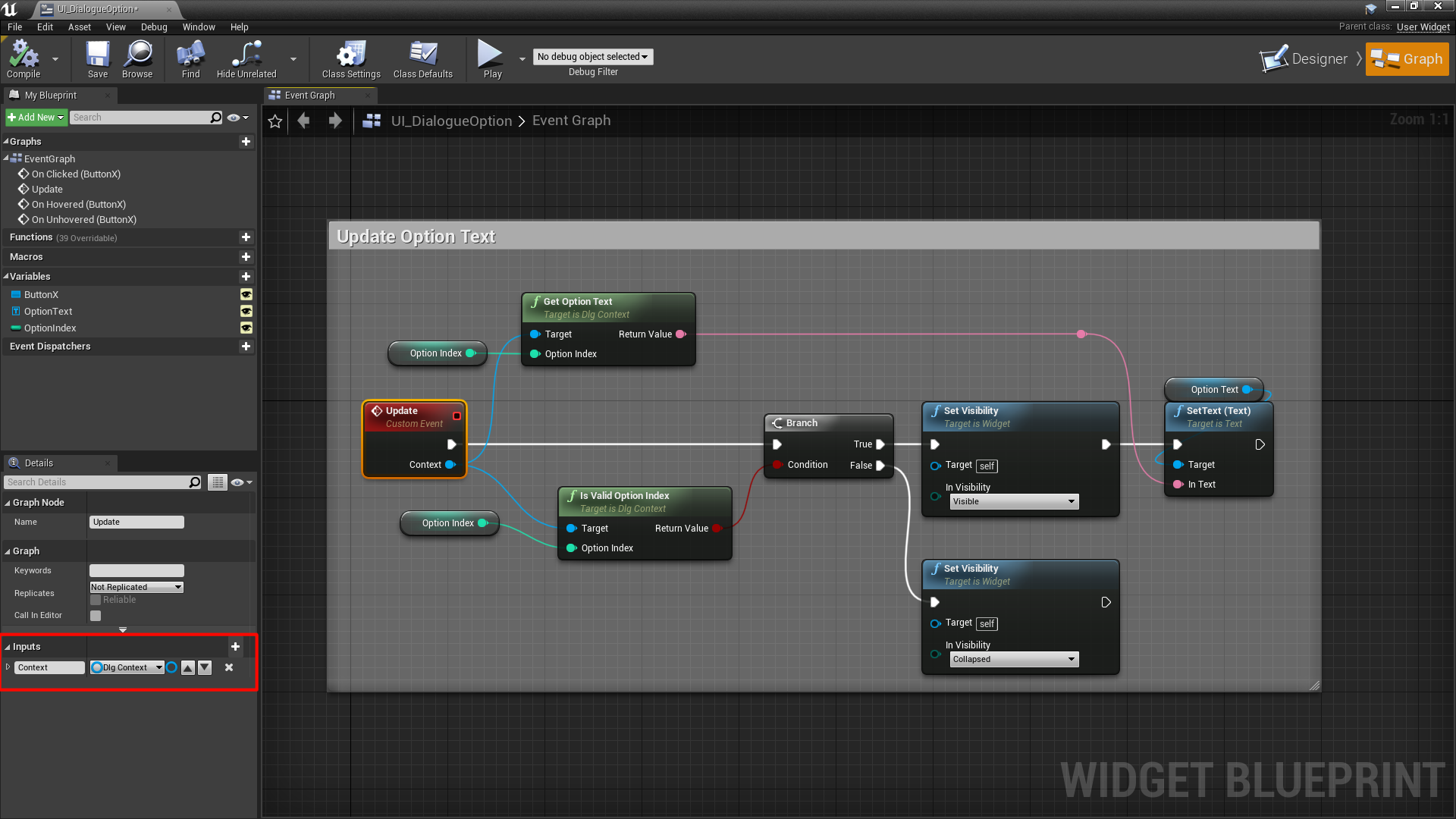Add a new event dispatcher

pos(246,347)
